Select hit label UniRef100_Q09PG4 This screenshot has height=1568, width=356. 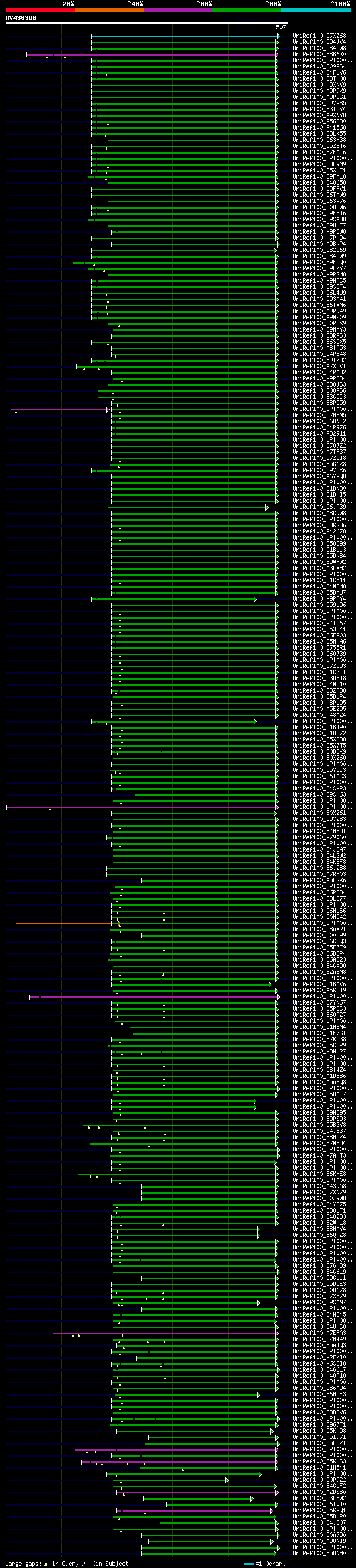(x=319, y=67)
